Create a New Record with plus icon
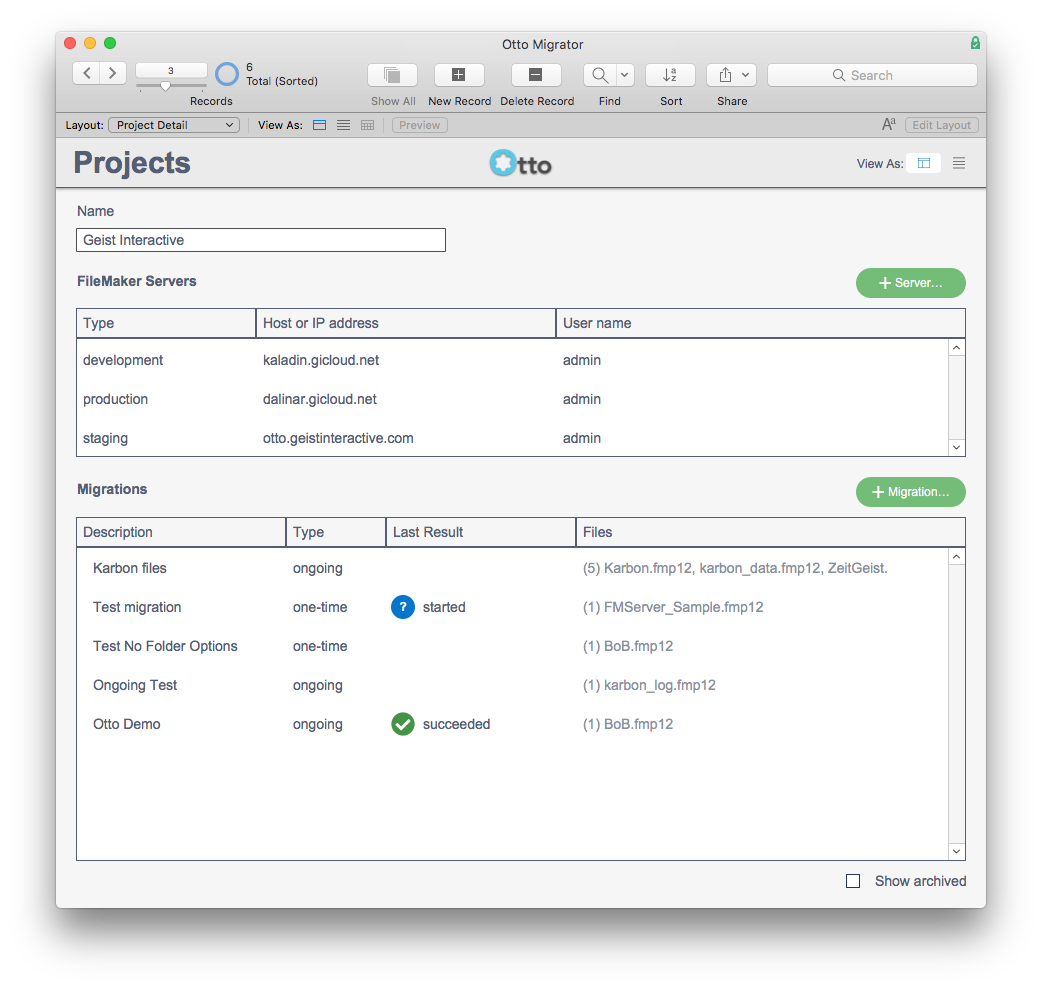Image resolution: width=1042 pixels, height=988 pixels. pos(459,75)
